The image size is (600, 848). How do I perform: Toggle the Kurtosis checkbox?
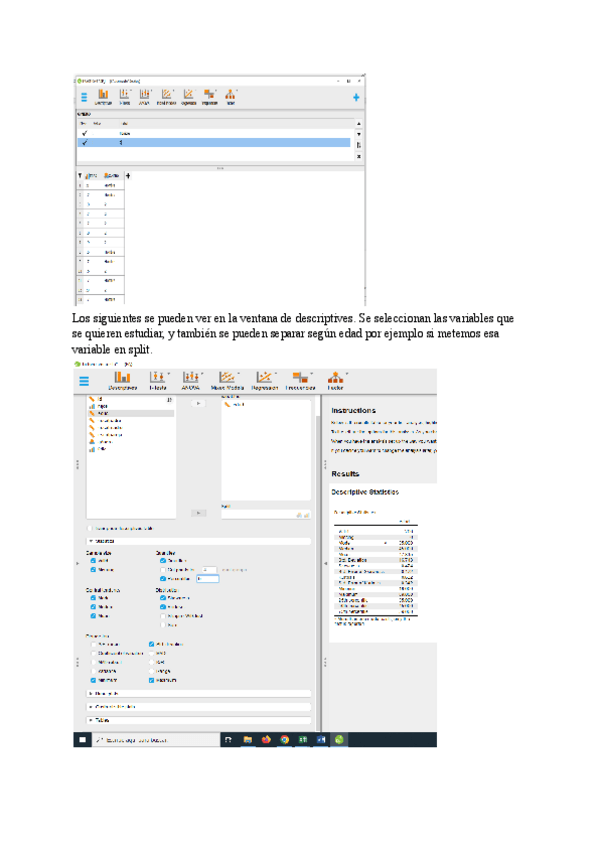163,607
